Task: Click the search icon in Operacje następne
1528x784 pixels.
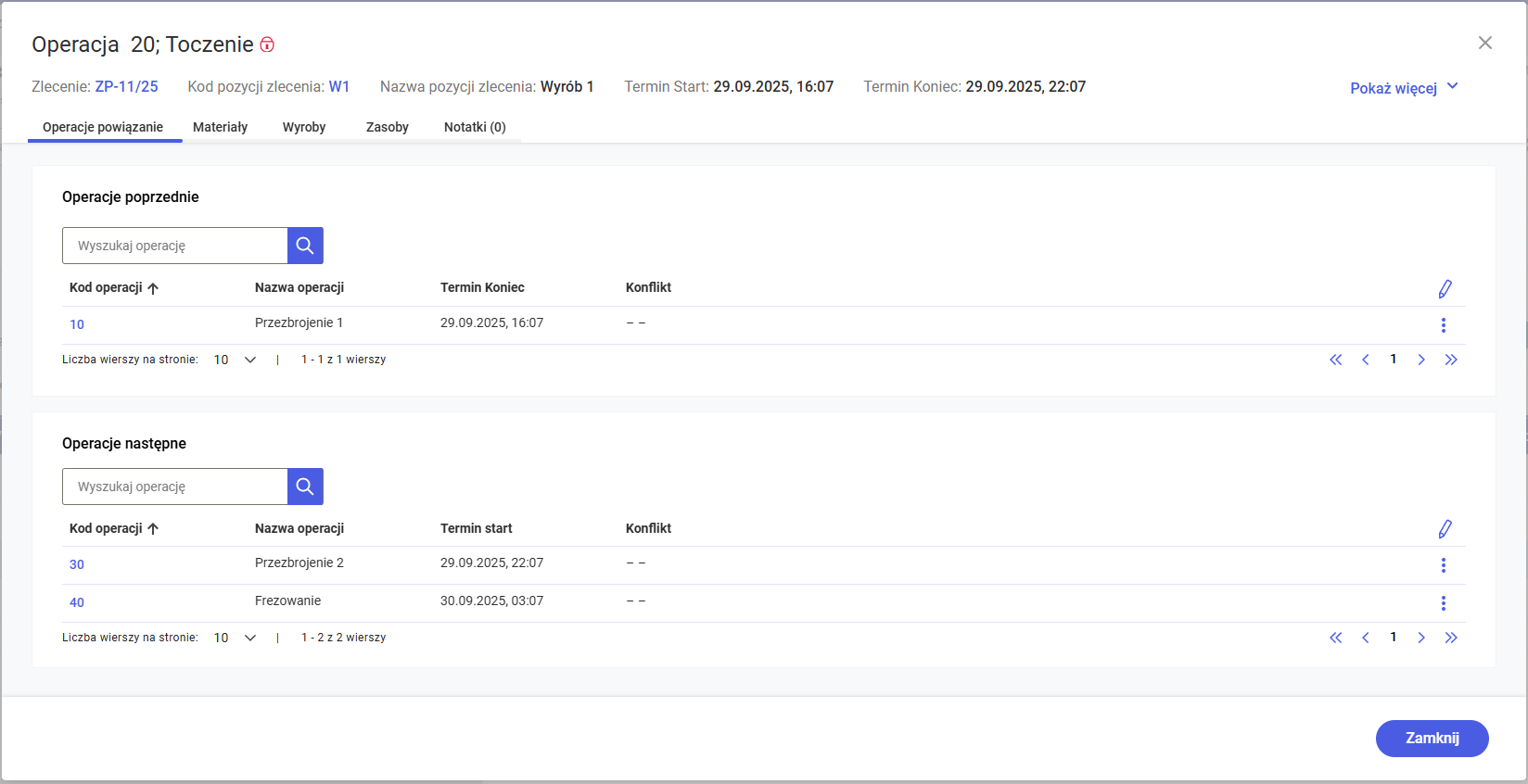Action: click(x=305, y=487)
